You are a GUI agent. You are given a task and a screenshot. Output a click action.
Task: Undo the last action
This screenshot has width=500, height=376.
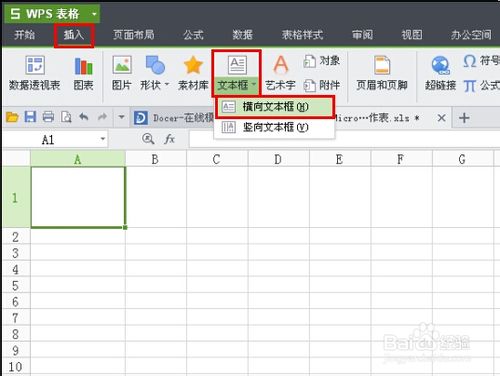coord(84,117)
